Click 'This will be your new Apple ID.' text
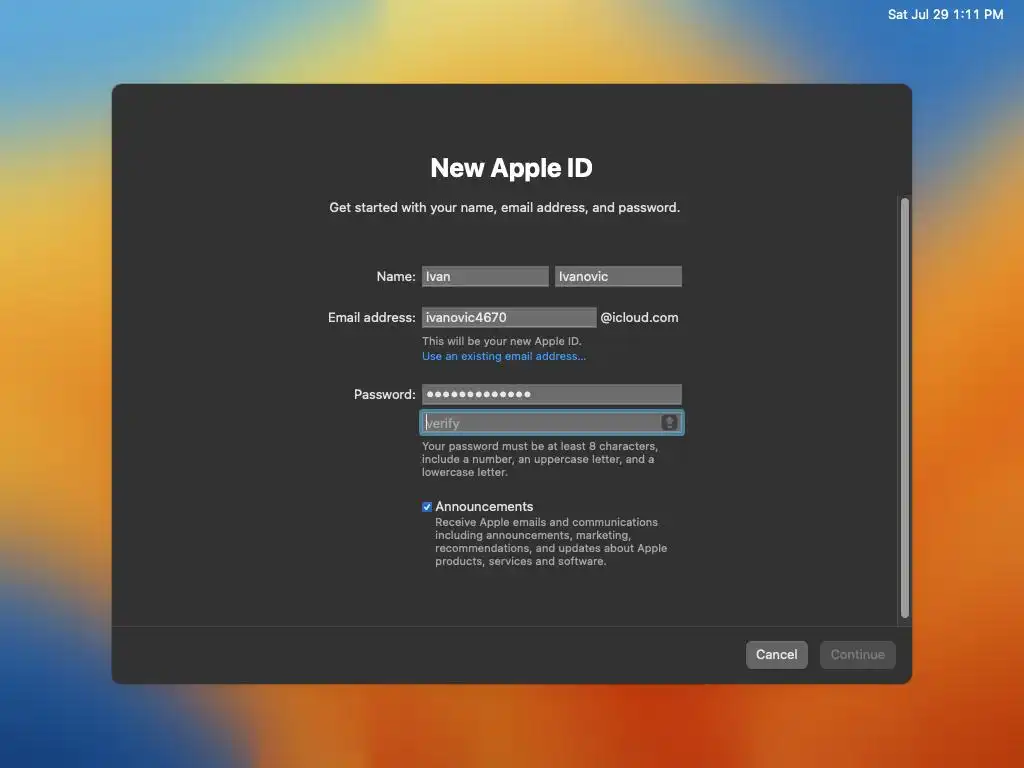 (502, 341)
